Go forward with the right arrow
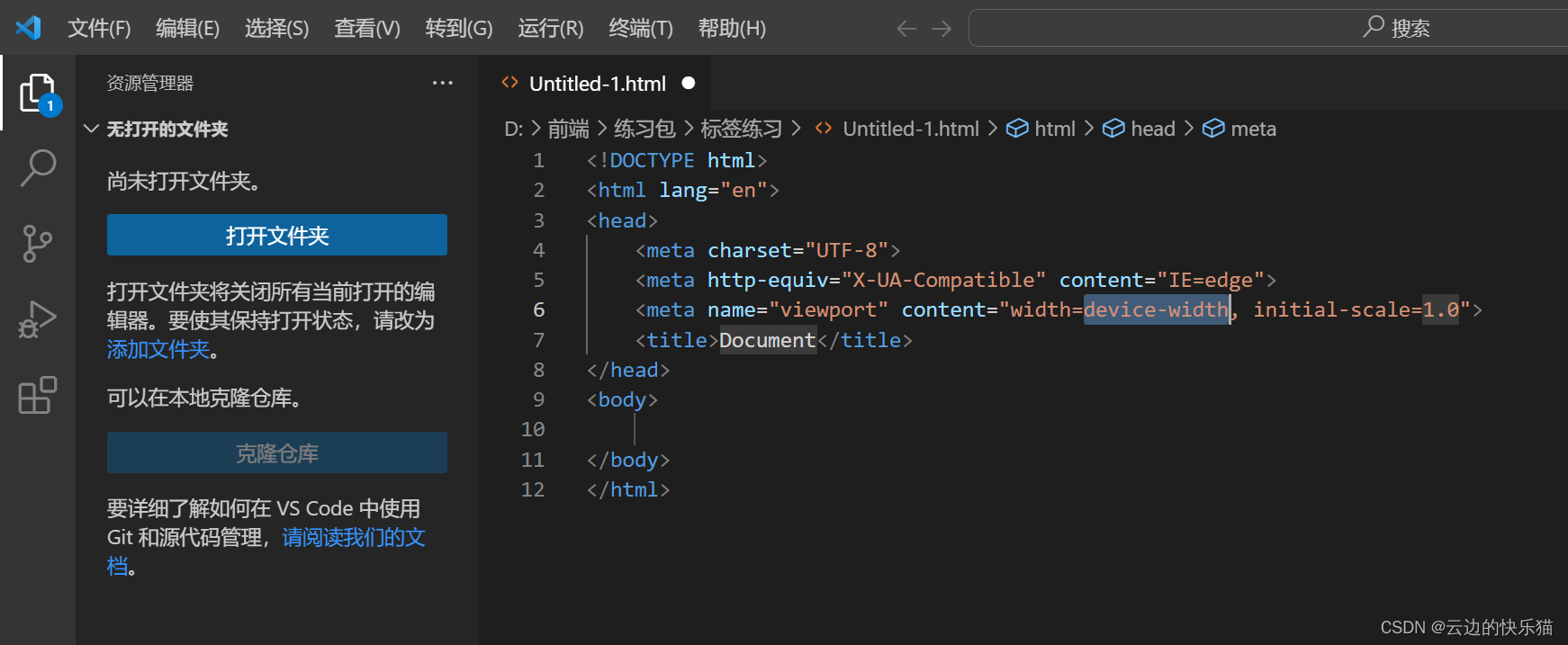 coord(942,29)
